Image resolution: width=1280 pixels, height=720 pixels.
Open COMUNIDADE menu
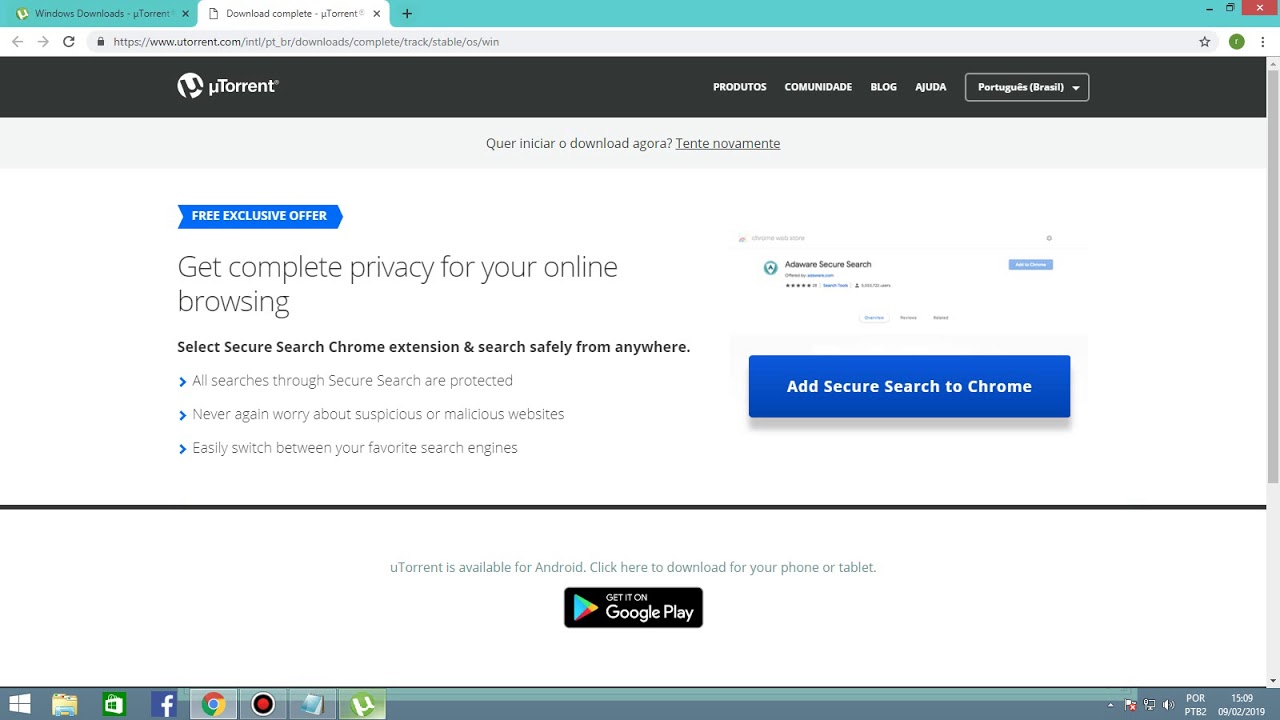818,87
